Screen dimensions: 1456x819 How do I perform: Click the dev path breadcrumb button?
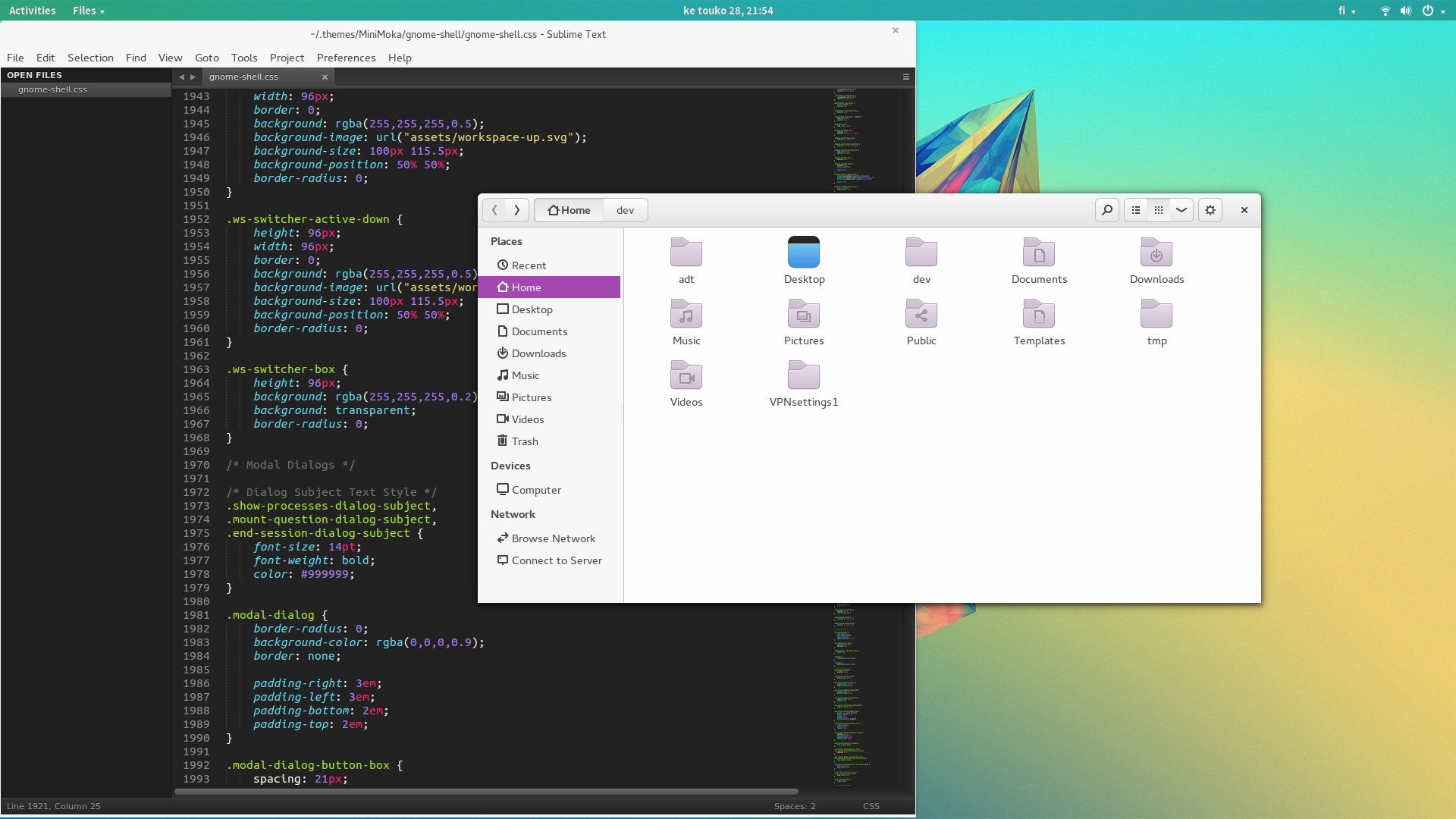[625, 210]
